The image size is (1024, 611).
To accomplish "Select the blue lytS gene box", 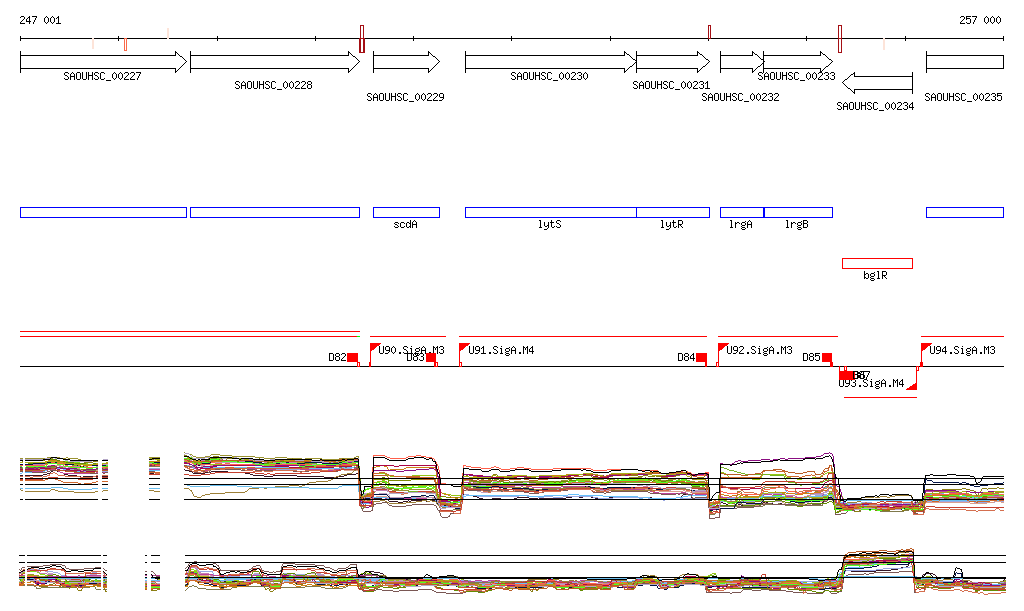I will pyautogui.click(x=551, y=212).
